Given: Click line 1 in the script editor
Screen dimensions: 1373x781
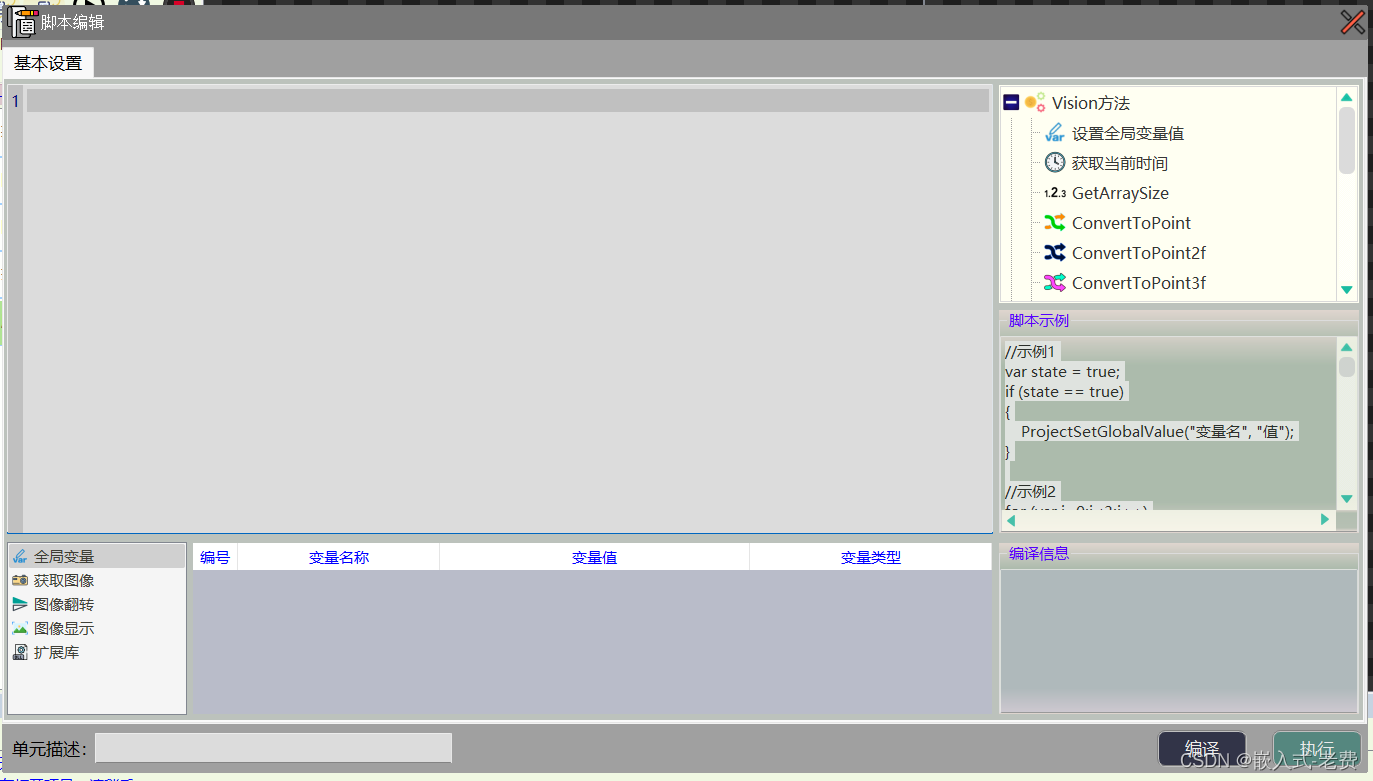Looking at the screenshot, I should [x=507, y=100].
